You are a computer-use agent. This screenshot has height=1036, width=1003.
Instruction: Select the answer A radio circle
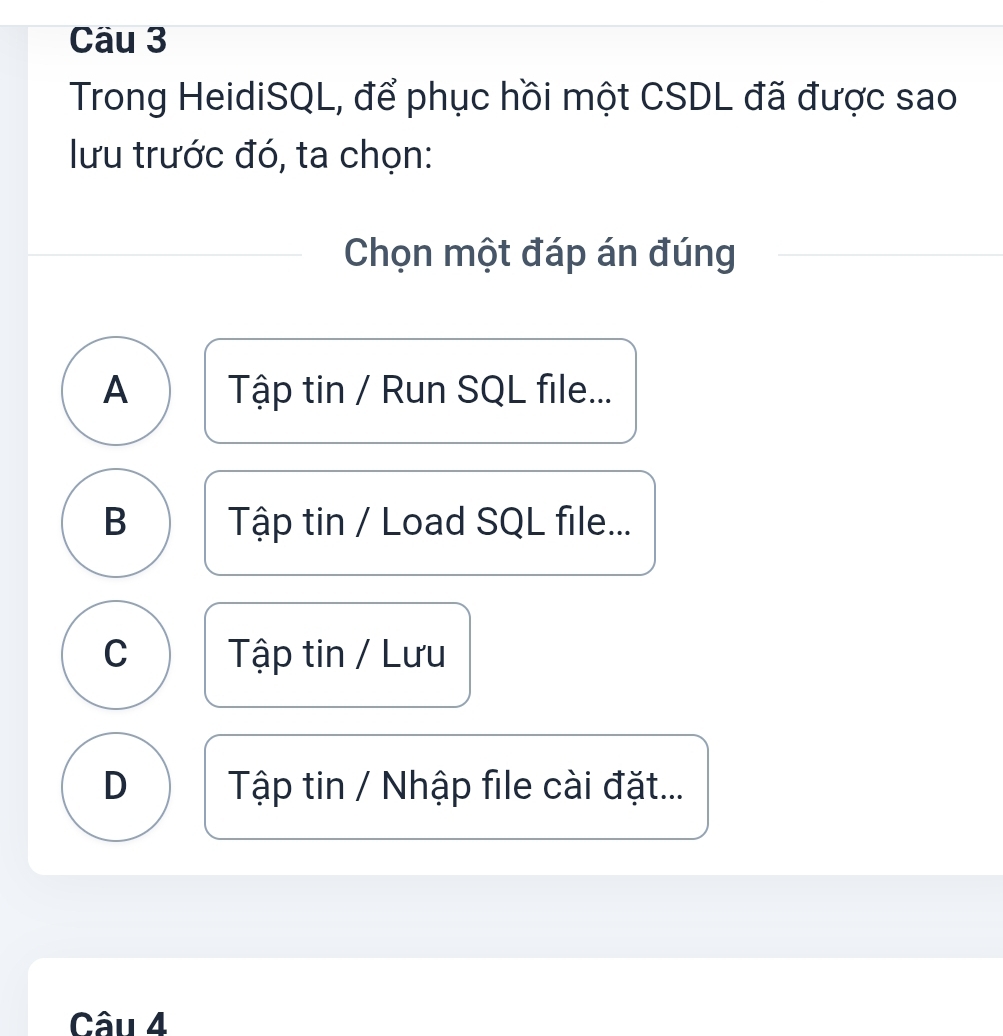[x=116, y=391]
